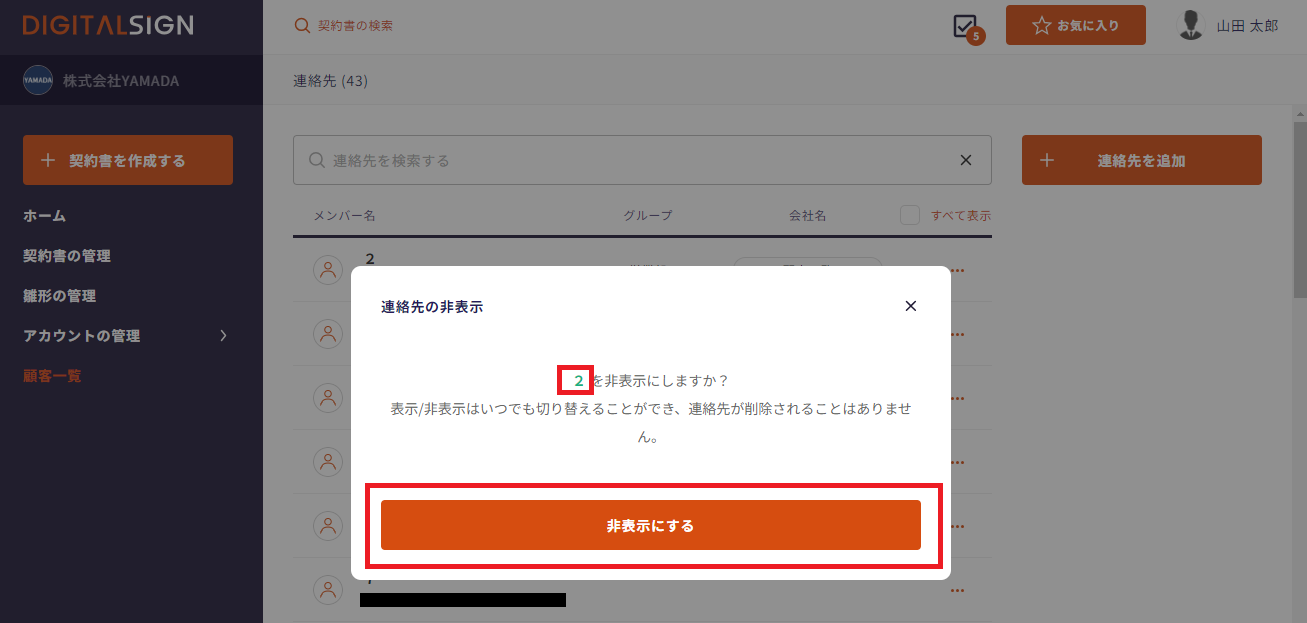The image size is (1307, 623).
Task: Toggle the すべて表示 checkbox
Action: point(909,215)
